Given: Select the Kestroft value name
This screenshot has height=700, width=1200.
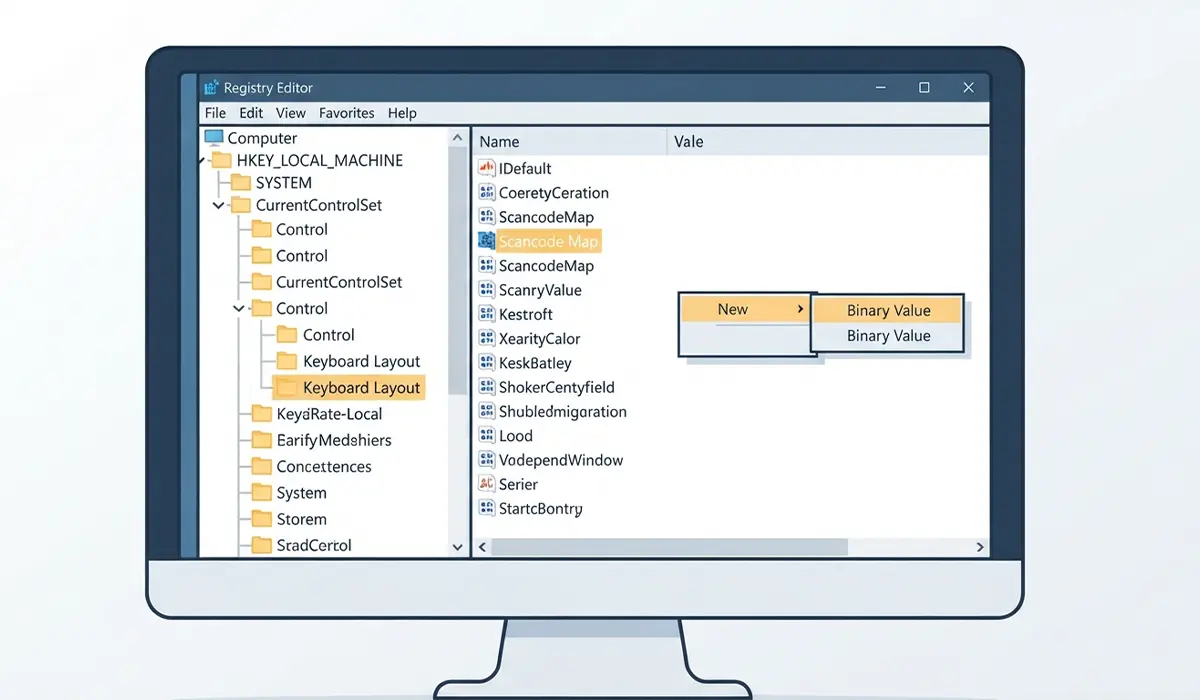Looking at the screenshot, I should pos(526,314).
